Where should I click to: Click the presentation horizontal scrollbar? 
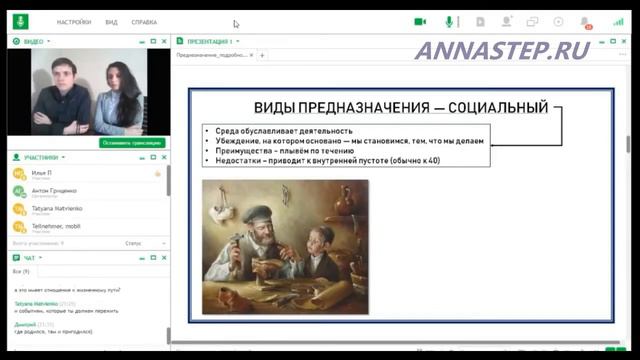coord(395,342)
